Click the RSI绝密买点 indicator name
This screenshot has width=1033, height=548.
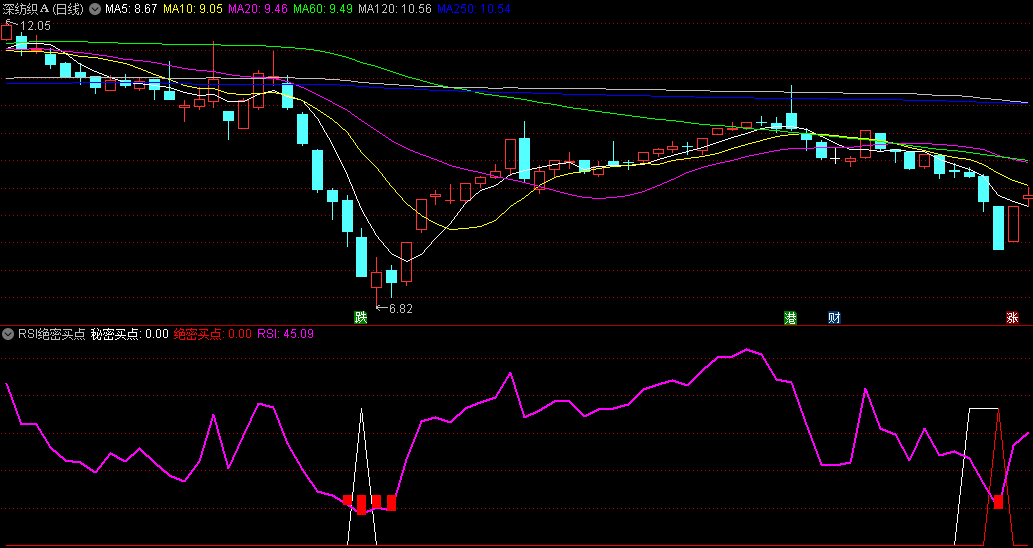tap(52, 334)
